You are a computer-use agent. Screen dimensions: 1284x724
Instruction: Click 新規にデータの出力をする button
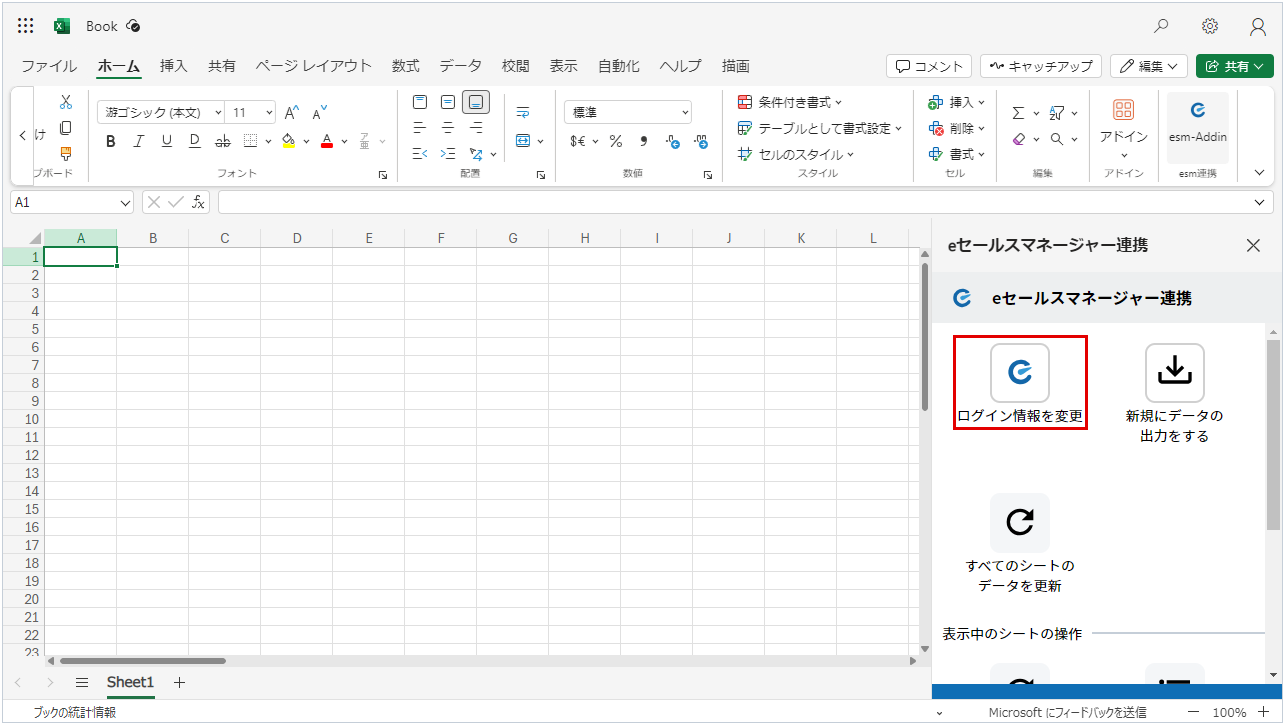(1175, 393)
